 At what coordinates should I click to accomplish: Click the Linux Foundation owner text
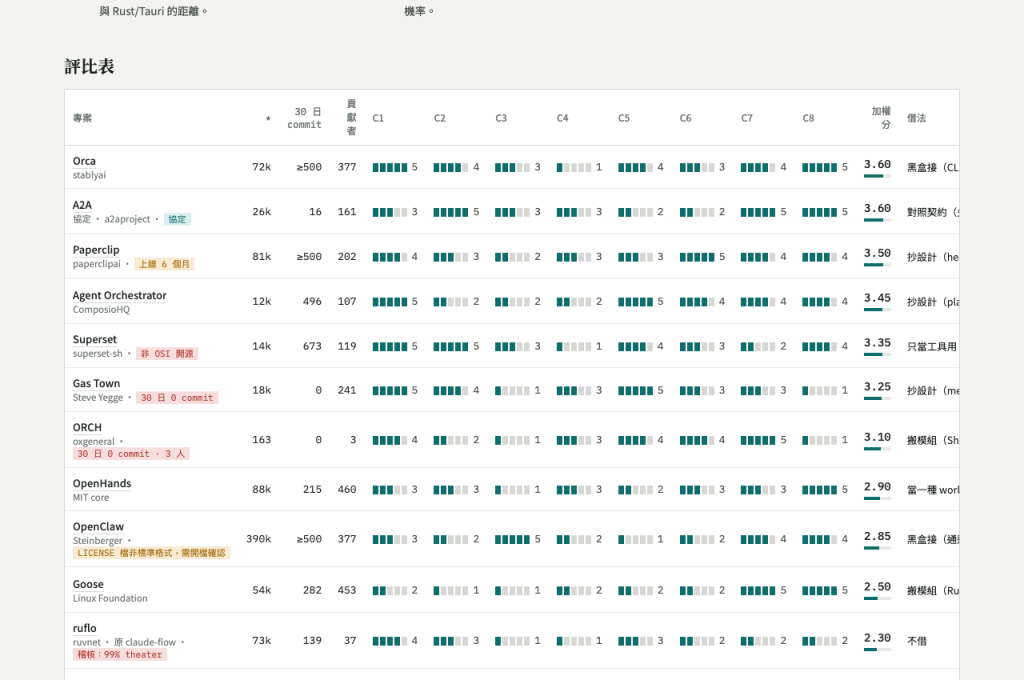point(110,598)
